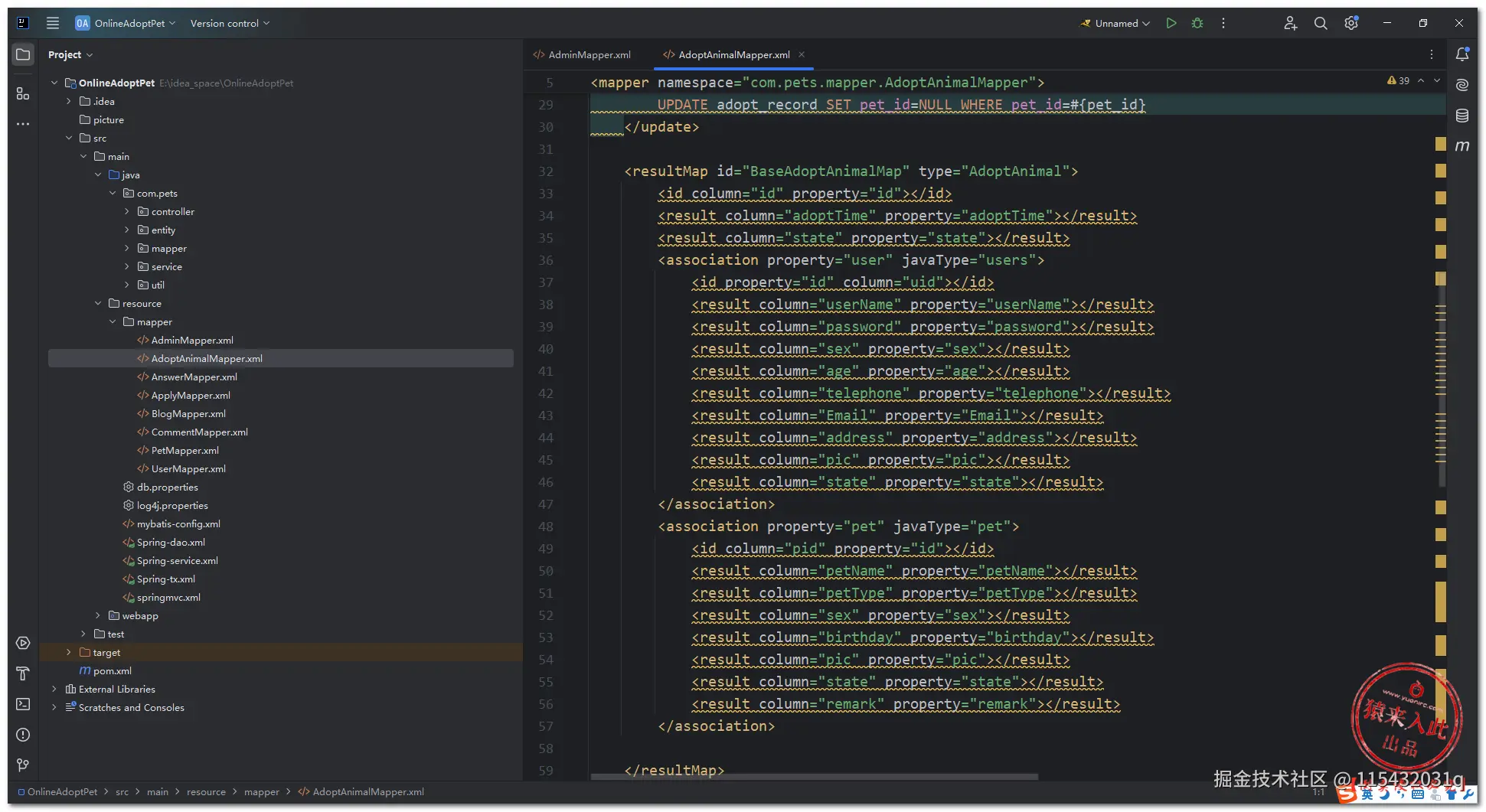The image size is (1486, 812).
Task: Open more run actions menu
Action: click(x=1223, y=23)
